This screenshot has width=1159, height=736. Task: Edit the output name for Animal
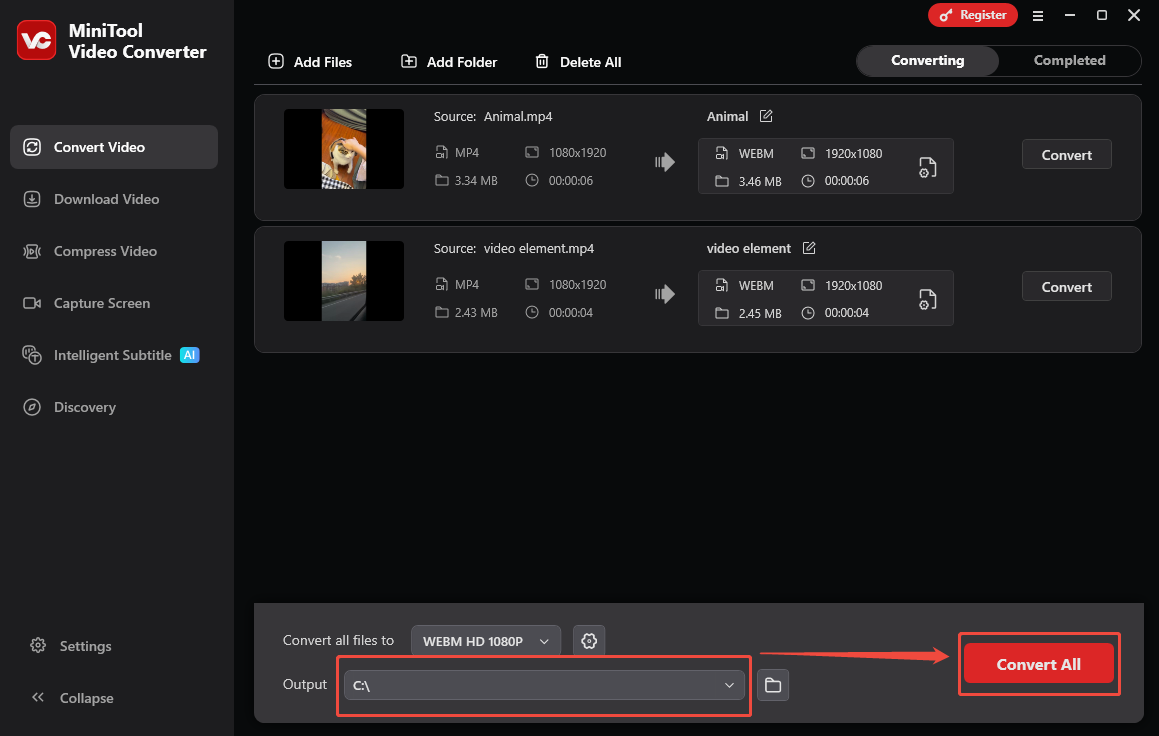pos(765,116)
